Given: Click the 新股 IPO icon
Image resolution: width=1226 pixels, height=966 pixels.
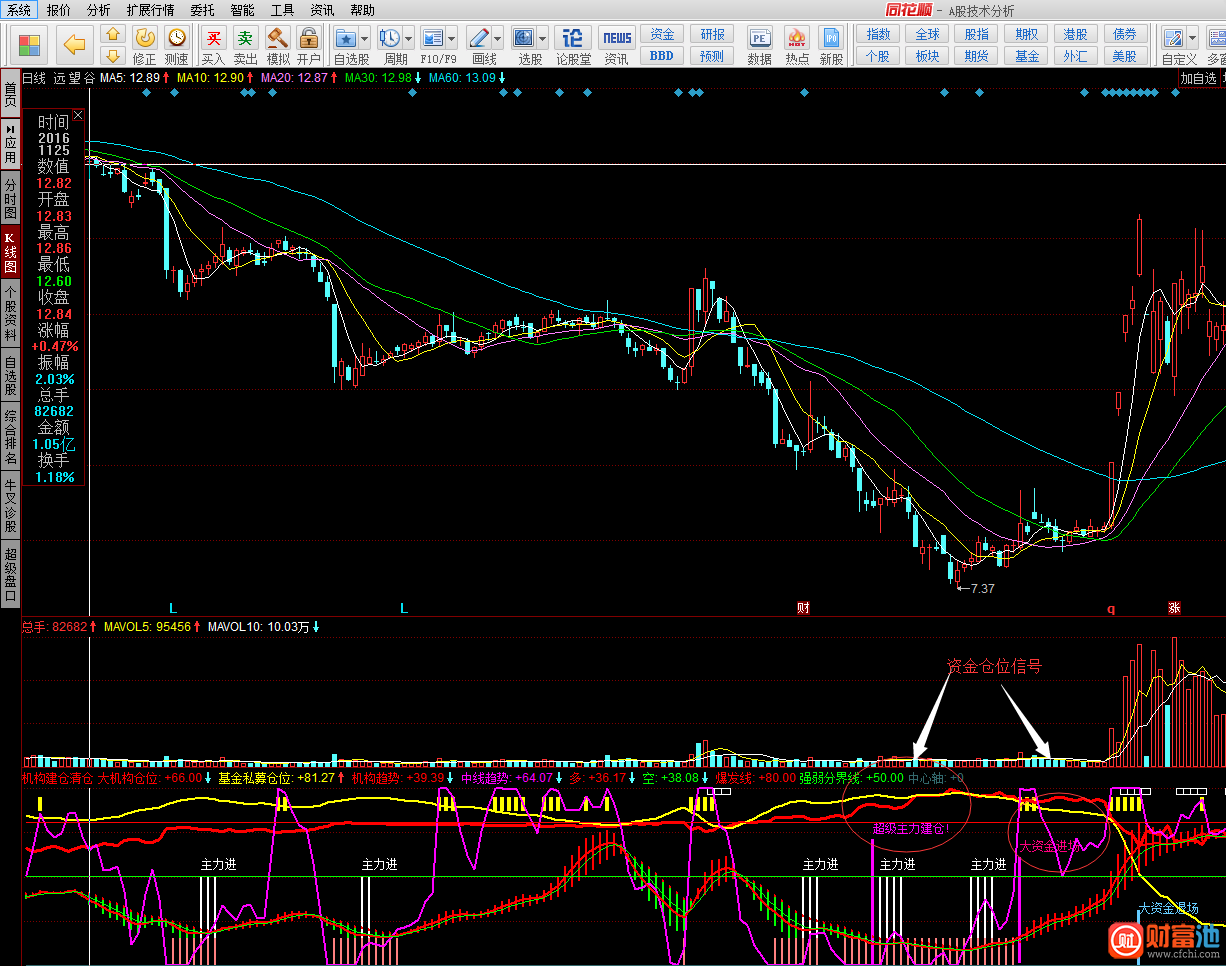Looking at the screenshot, I should click(831, 39).
